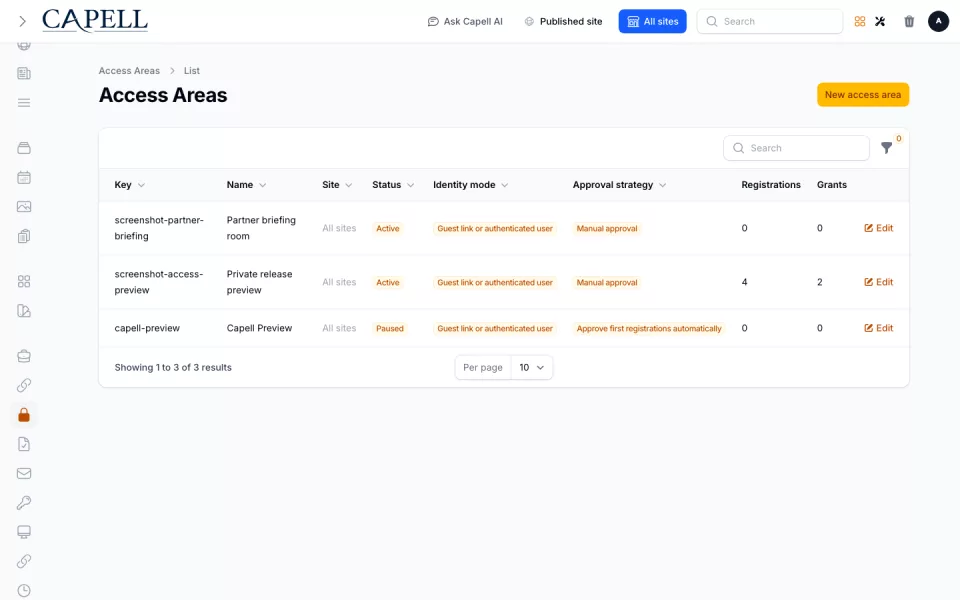Image resolution: width=960 pixels, height=600 pixels.
Task: Open the table filter funnel icon
Action: [887, 148]
